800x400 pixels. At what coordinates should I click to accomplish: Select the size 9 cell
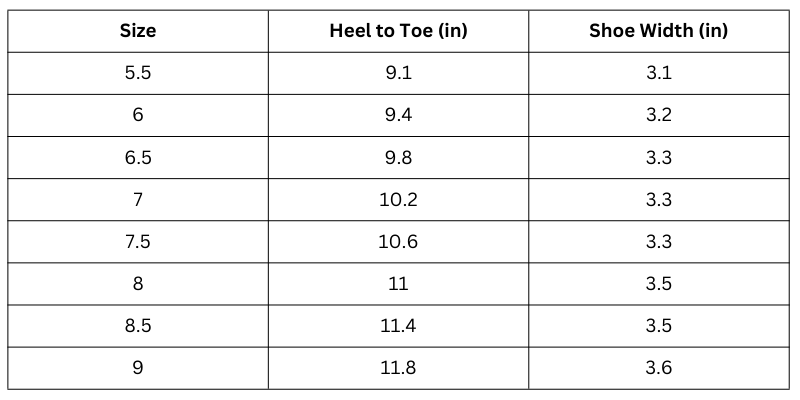(x=138, y=368)
